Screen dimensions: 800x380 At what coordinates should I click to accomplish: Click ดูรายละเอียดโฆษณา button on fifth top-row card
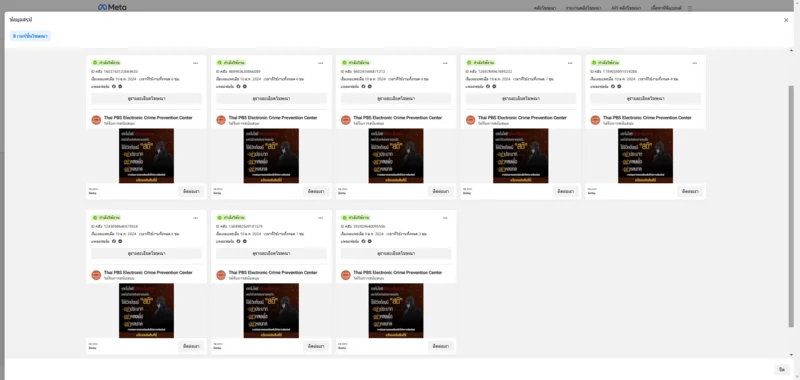645,98
